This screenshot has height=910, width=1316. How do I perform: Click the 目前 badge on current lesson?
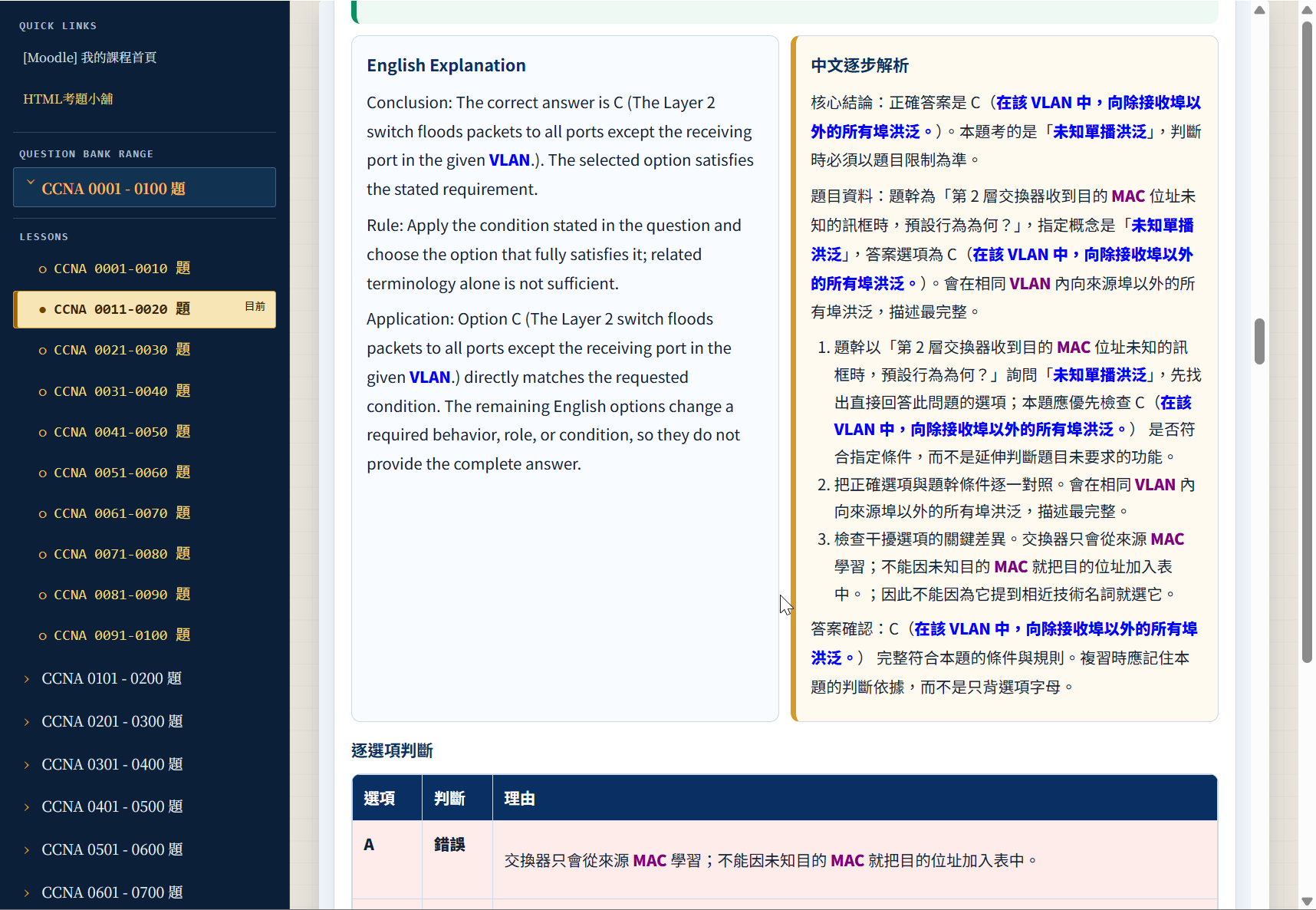point(255,306)
